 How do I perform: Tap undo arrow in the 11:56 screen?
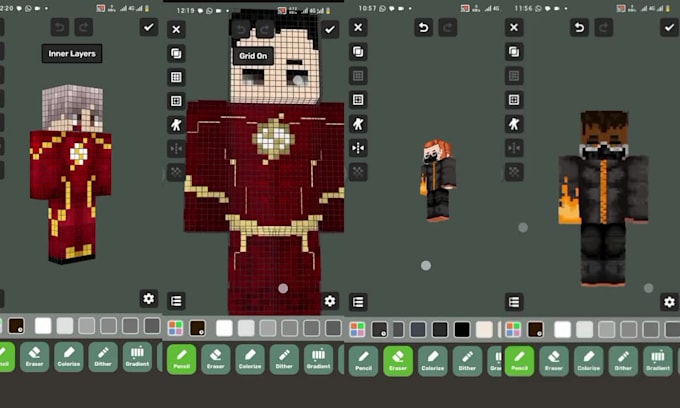579,28
